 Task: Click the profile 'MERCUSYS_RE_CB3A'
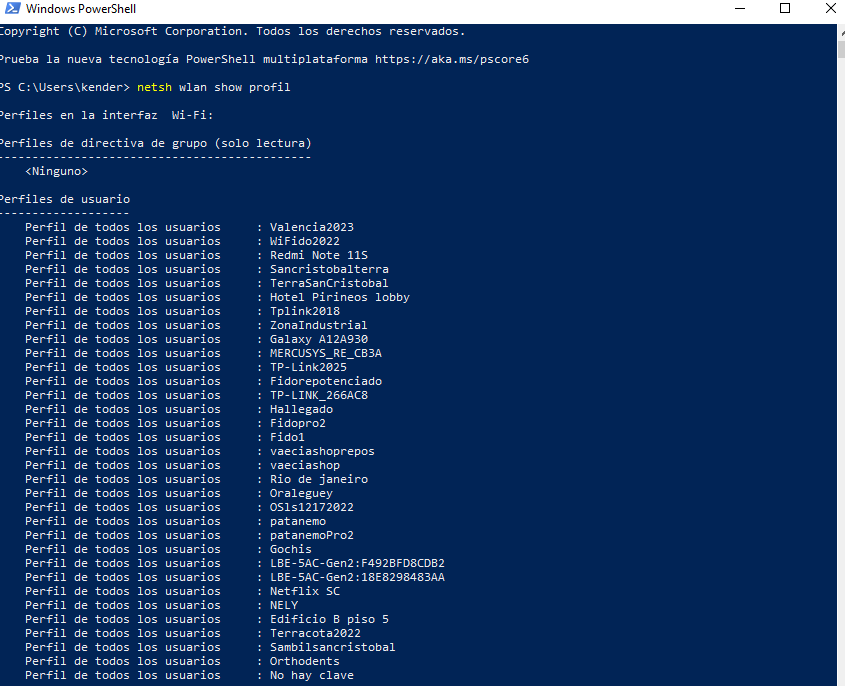(x=325, y=354)
